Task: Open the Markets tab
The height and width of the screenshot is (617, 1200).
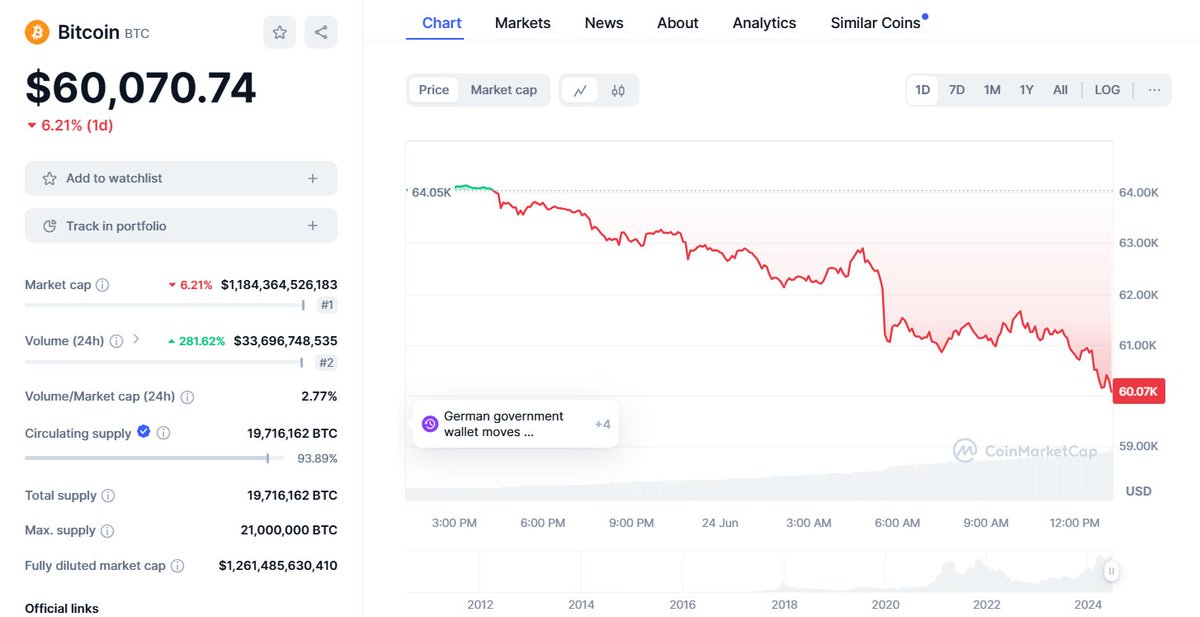Action: coord(522,23)
